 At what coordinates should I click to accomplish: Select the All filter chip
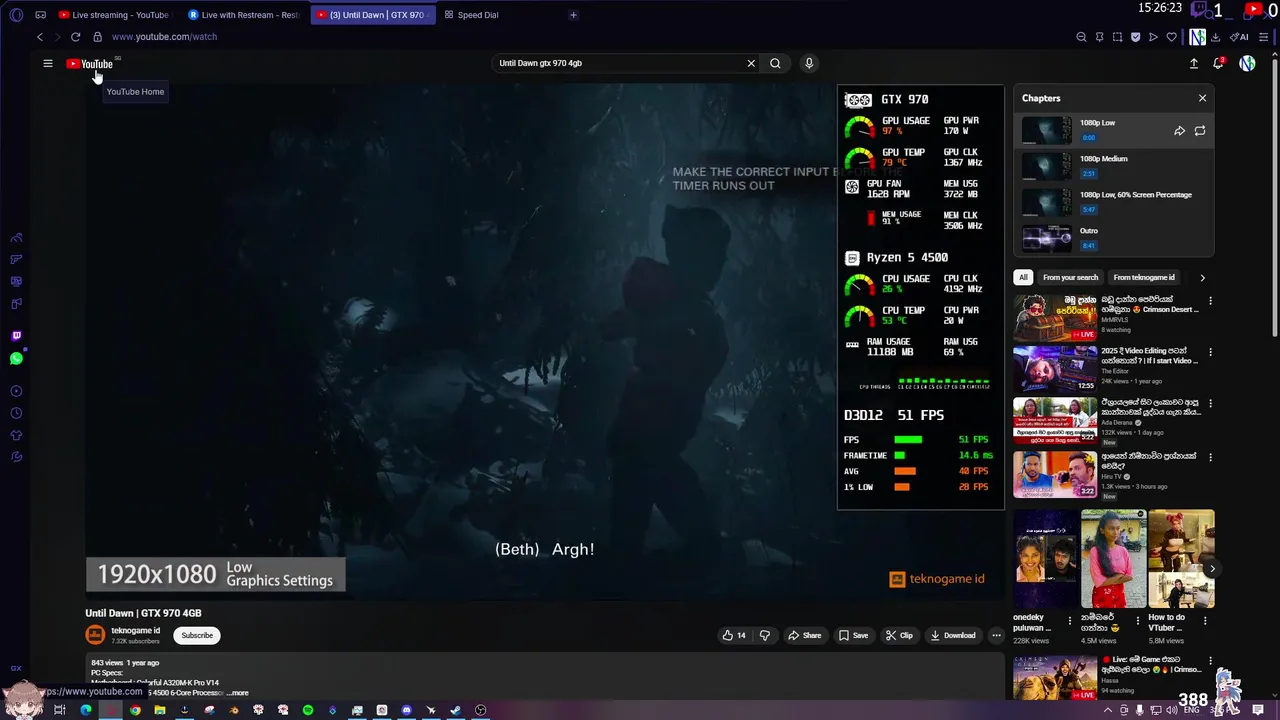1023,277
